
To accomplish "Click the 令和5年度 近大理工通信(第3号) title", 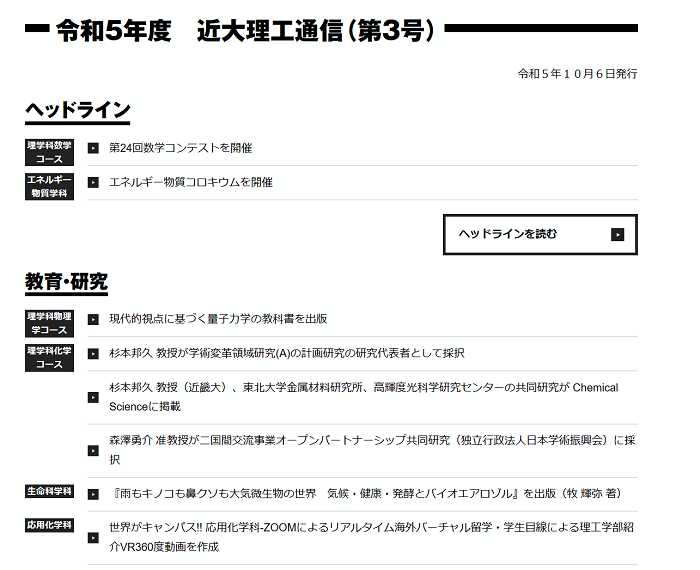I will (245, 31).
